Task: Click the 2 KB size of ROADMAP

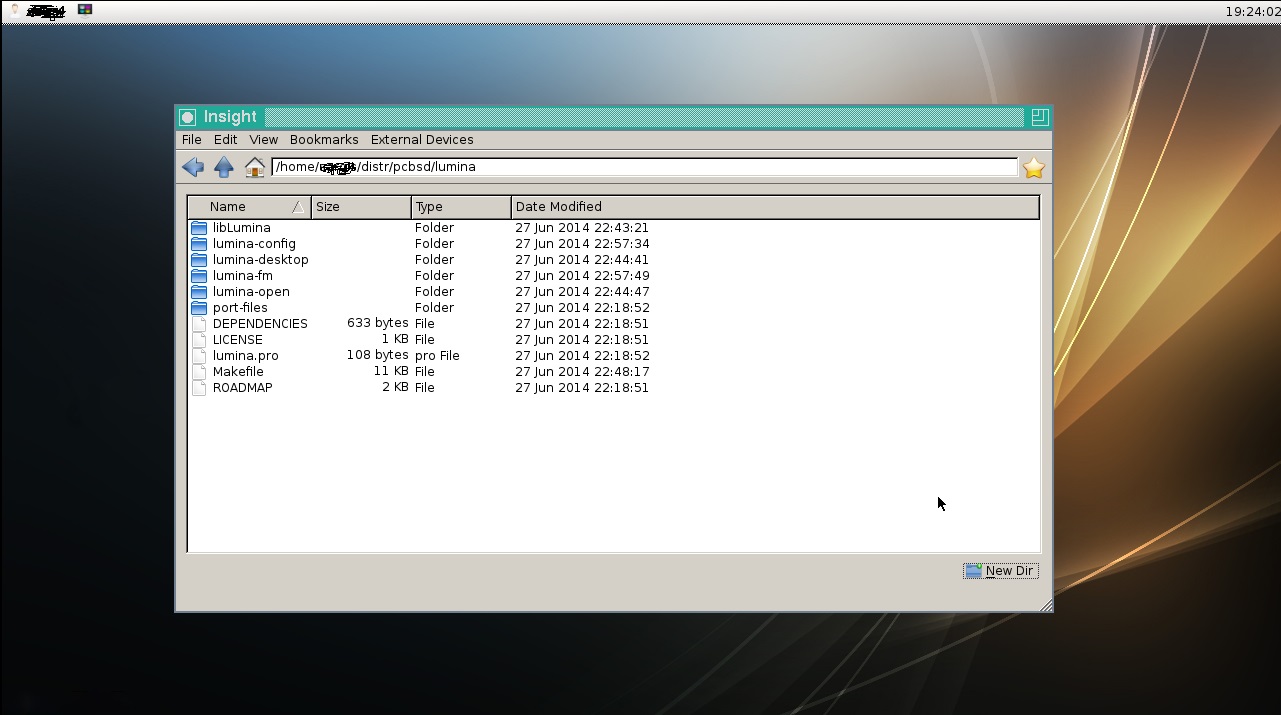Action: tap(395, 388)
